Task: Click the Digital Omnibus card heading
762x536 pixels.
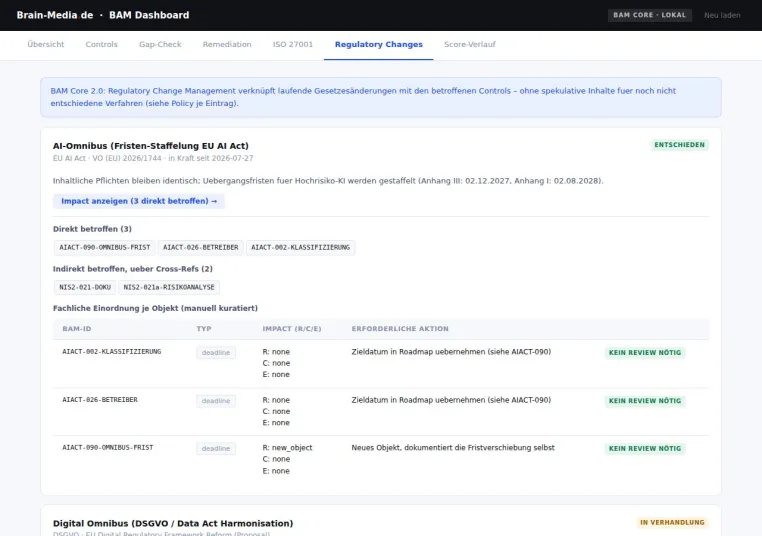Action: click(173, 523)
